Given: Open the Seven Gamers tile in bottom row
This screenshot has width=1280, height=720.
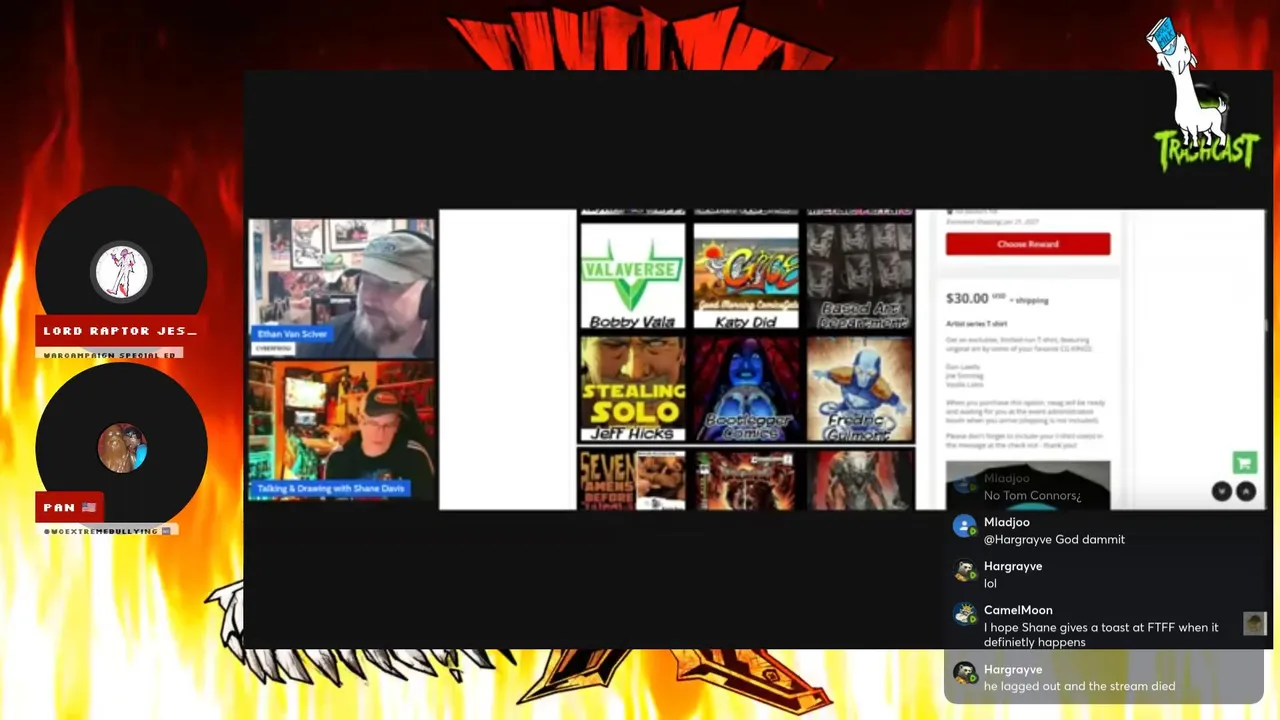Looking at the screenshot, I should (x=633, y=479).
